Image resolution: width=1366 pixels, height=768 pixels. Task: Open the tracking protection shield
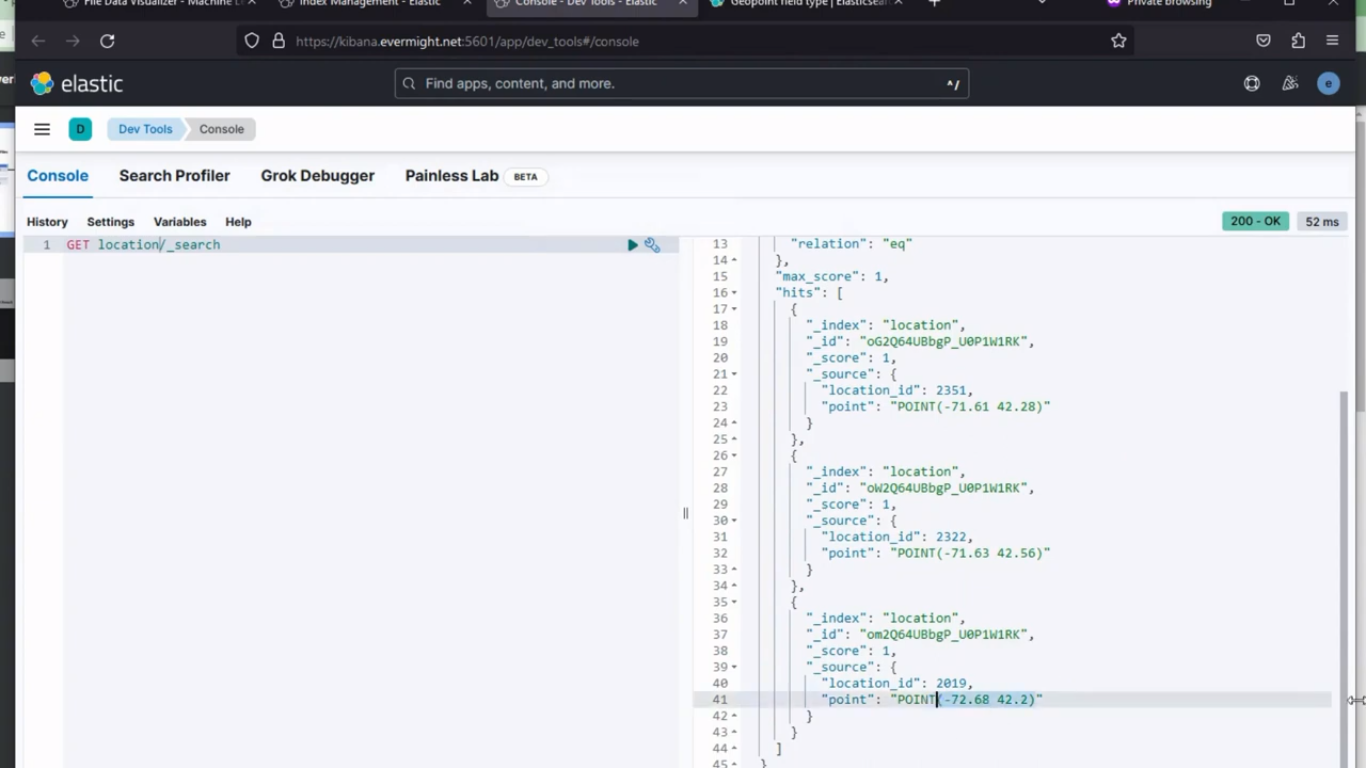click(x=252, y=41)
